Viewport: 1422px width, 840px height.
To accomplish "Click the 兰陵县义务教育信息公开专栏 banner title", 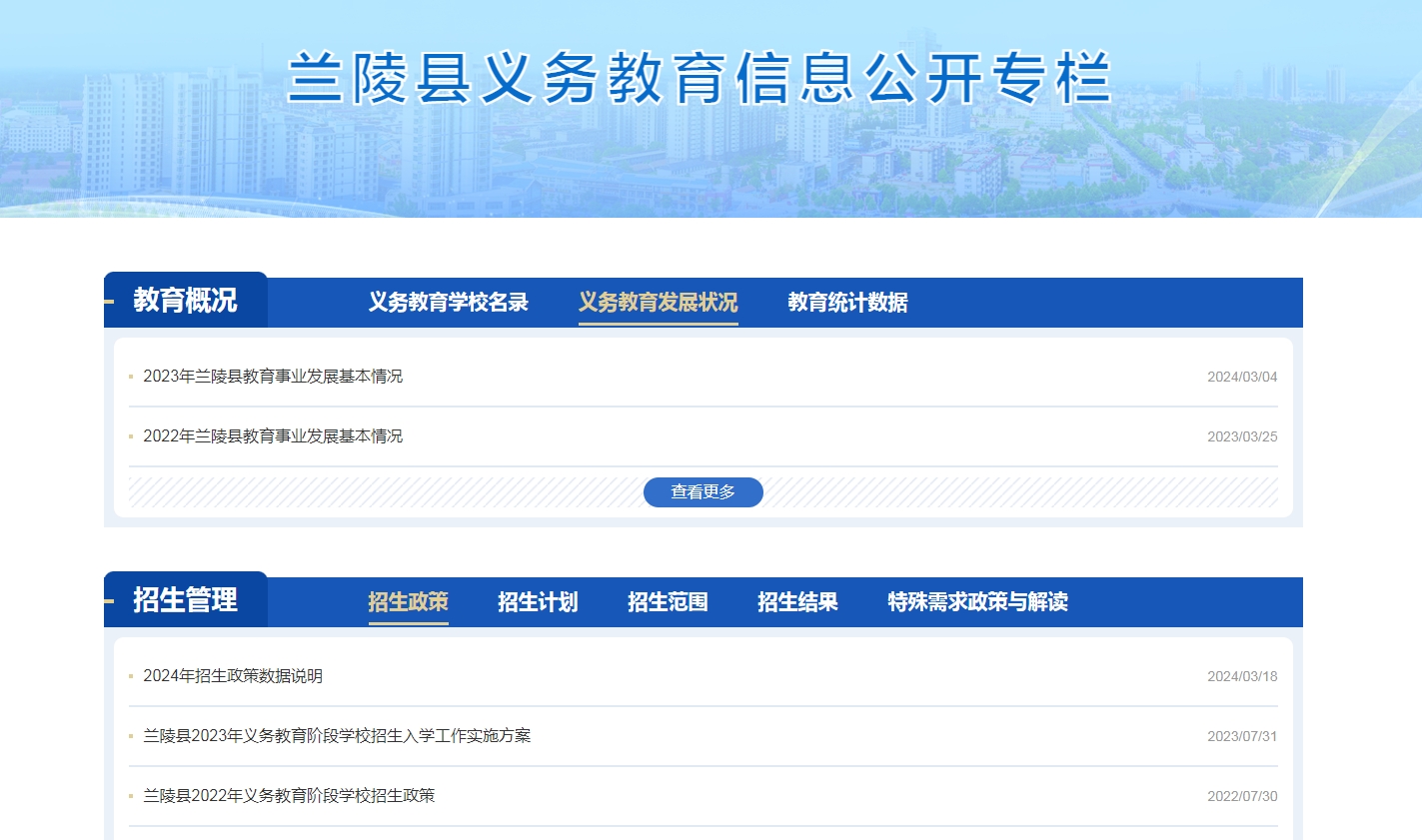I will tap(700, 78).
